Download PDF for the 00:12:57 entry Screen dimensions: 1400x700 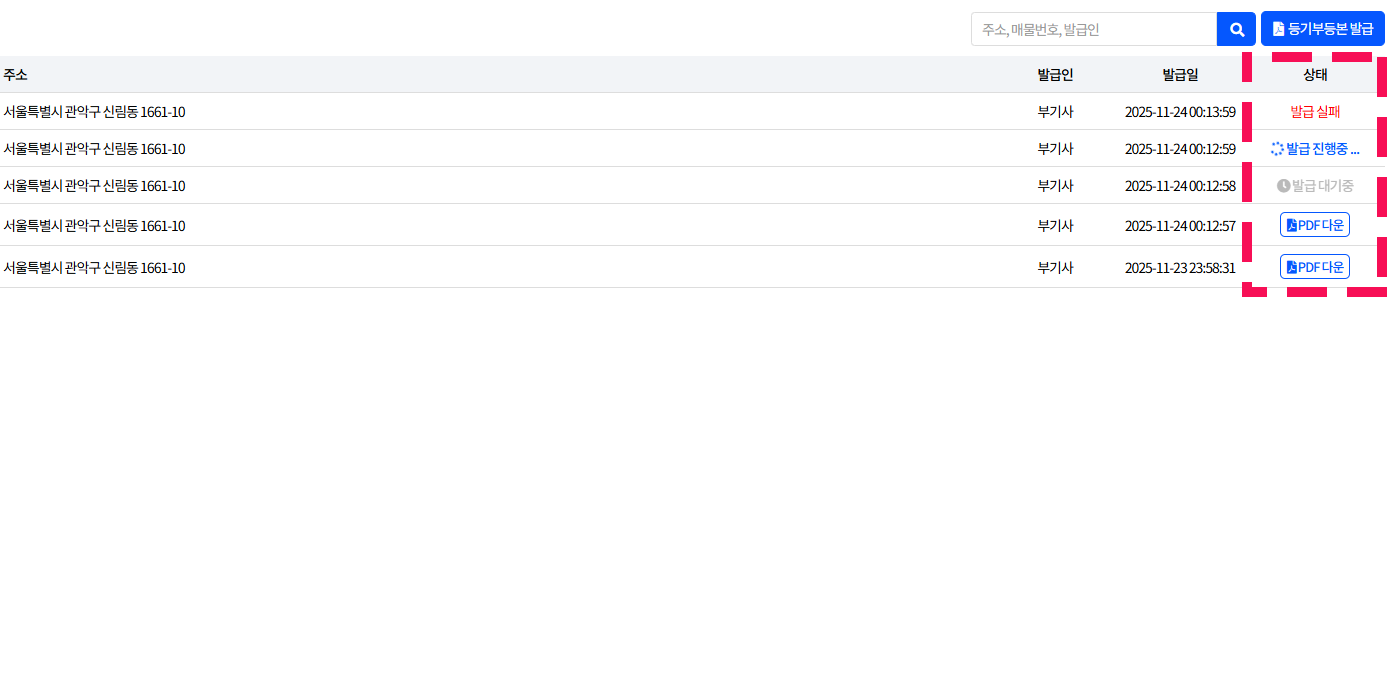(1314, 225)
